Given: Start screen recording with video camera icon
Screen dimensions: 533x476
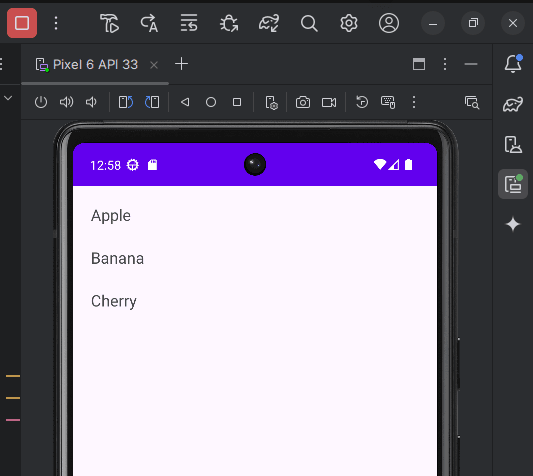Looking at the screenshot, I should (x=329, y=102).
